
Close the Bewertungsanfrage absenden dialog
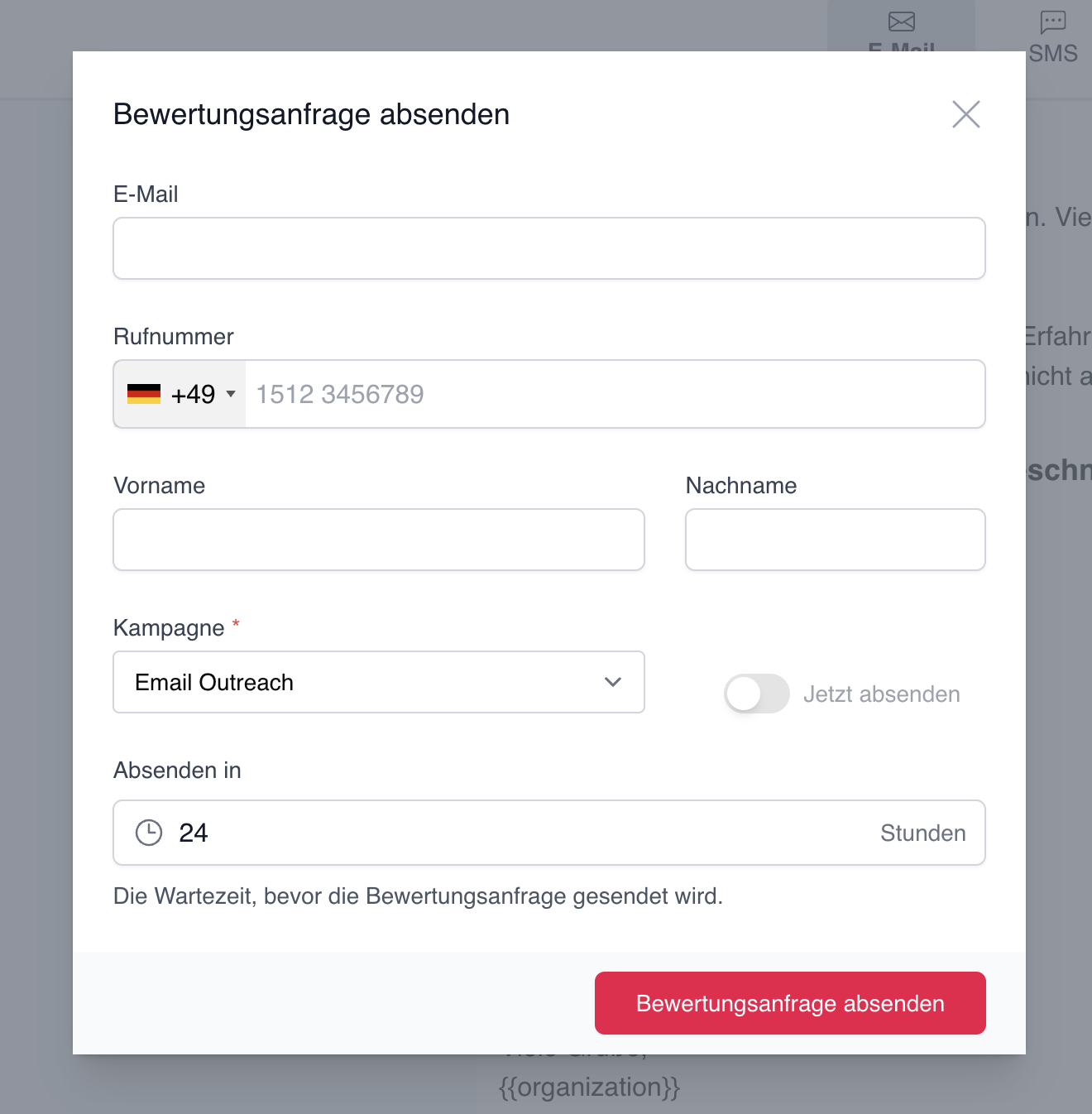965,114
